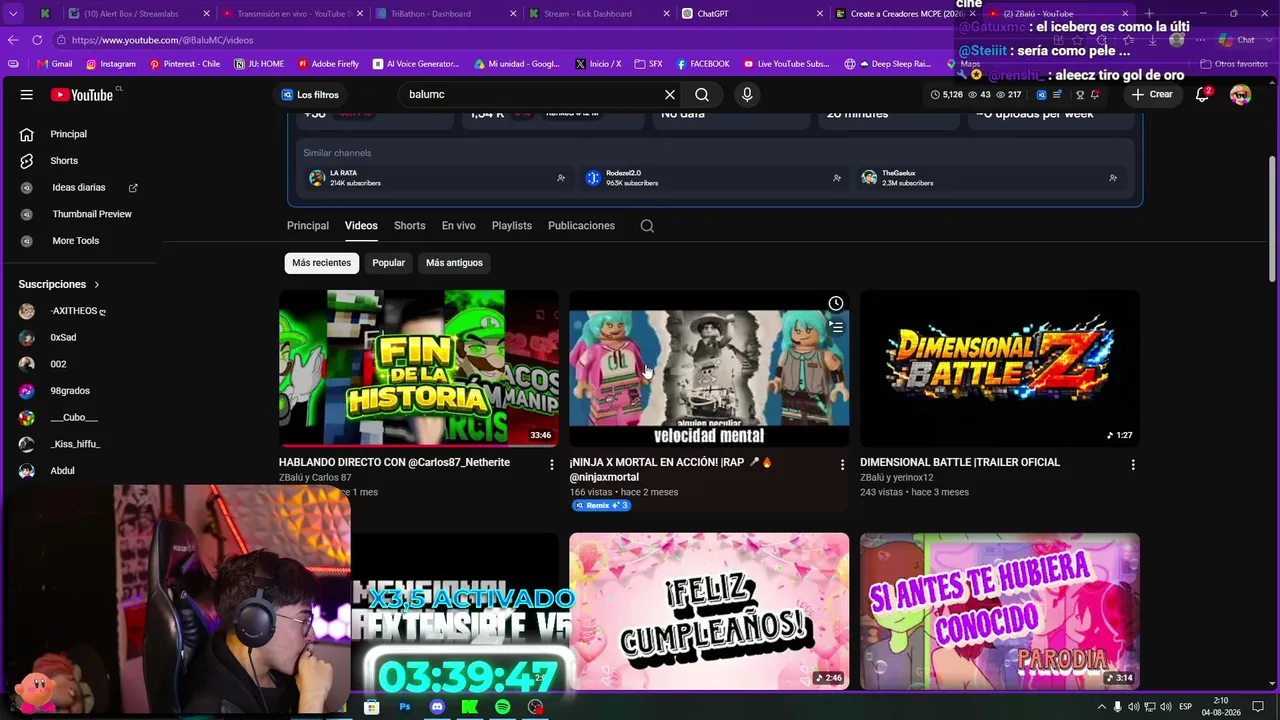Open the SI ANTES TE HUBIERA CONOCIDO thumbnail
This screenshot has height=720, width=1280.
click(1000, 611)
